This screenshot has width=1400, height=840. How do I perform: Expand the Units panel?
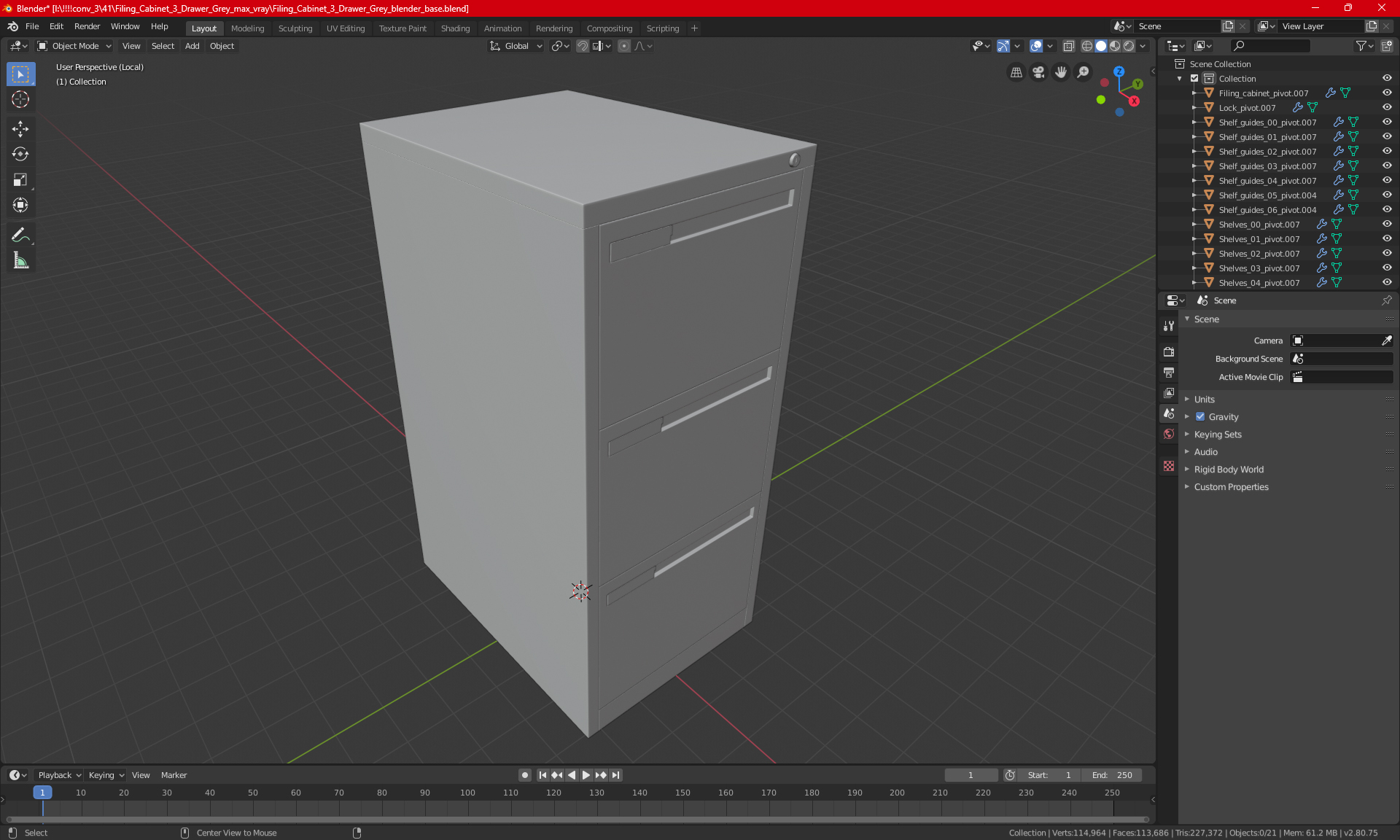coord(1205,400)
